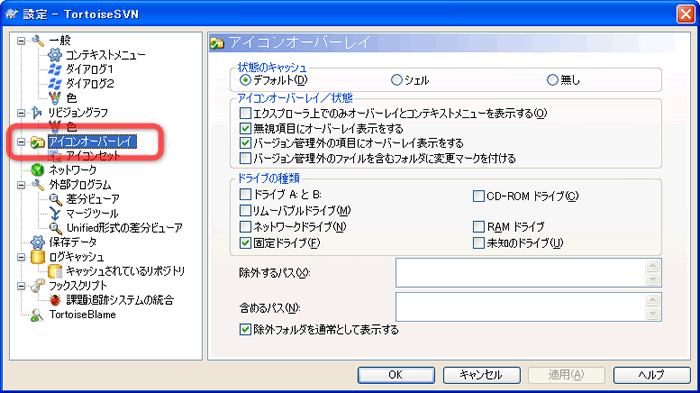This screenshot has width=700, height=393.
Task: Collapse the ログキャッシュ tree node
Action: [x=21, y=257]
